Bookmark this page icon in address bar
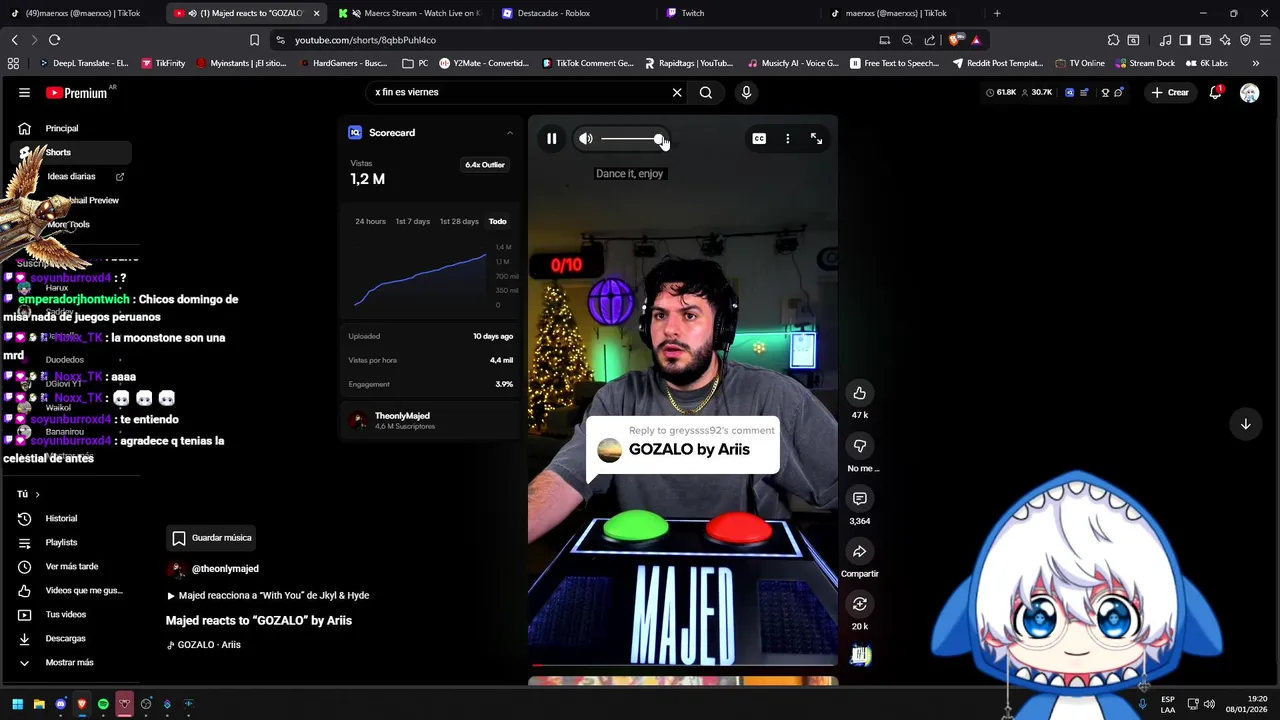The image size is (1280, 720). (x=254, y=40)
